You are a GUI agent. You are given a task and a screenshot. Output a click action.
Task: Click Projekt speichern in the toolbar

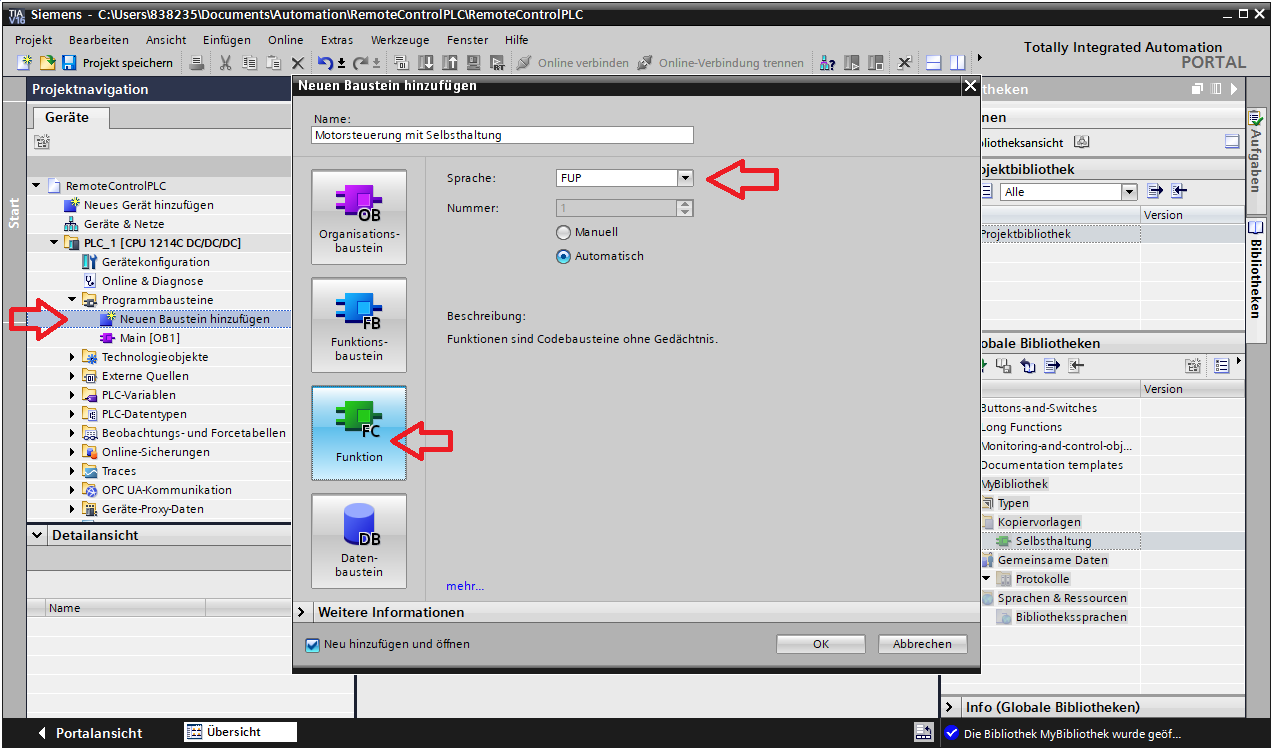pyautogui.click(x=117, y=63)
